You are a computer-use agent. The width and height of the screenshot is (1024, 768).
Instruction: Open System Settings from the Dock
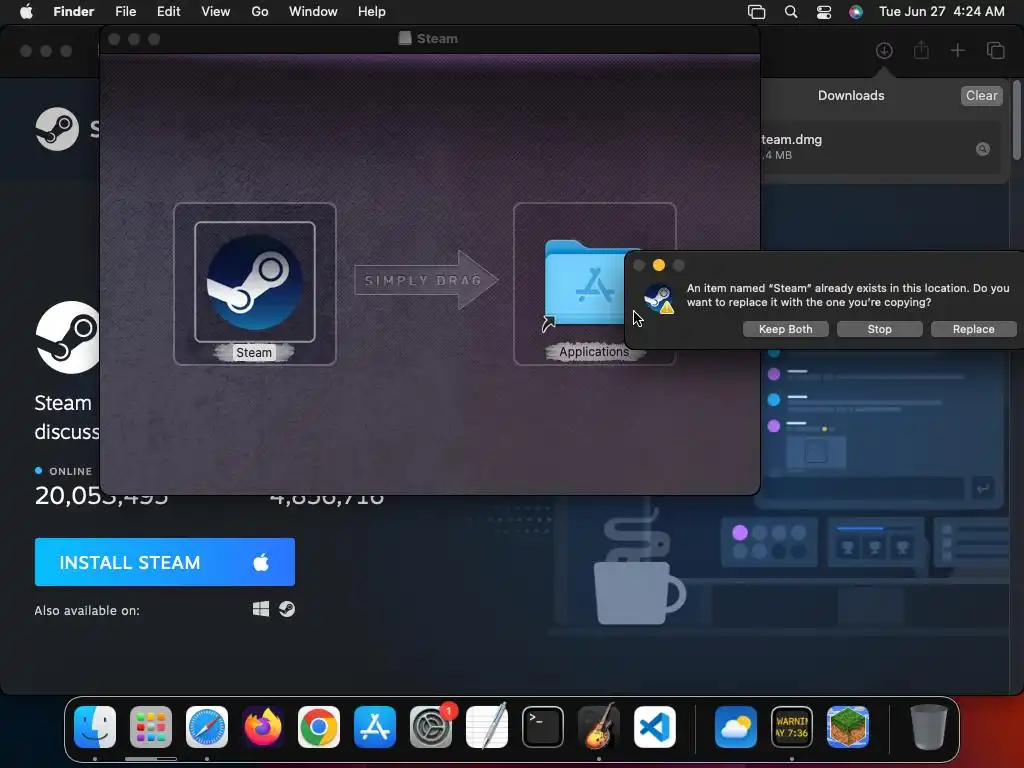point(431,727)
